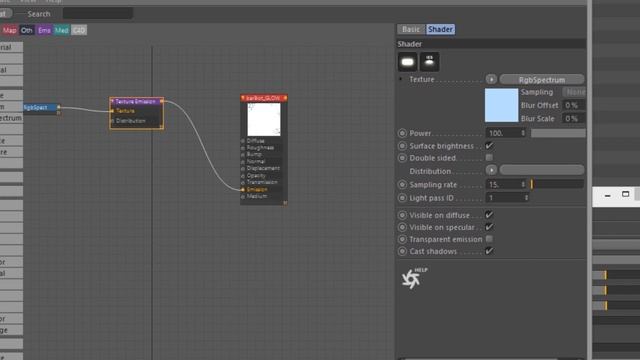Switch to the Shader tab
This screenshot has height=360, width=640.
tap(440, 29)
